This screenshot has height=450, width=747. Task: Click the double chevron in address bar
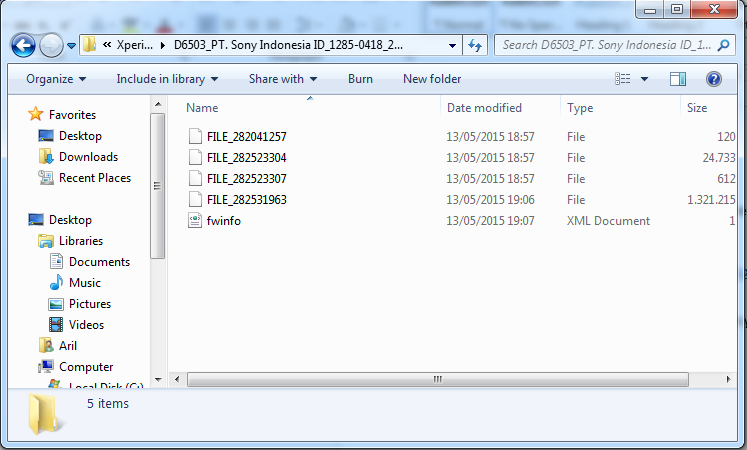click(x=107, y=45)
